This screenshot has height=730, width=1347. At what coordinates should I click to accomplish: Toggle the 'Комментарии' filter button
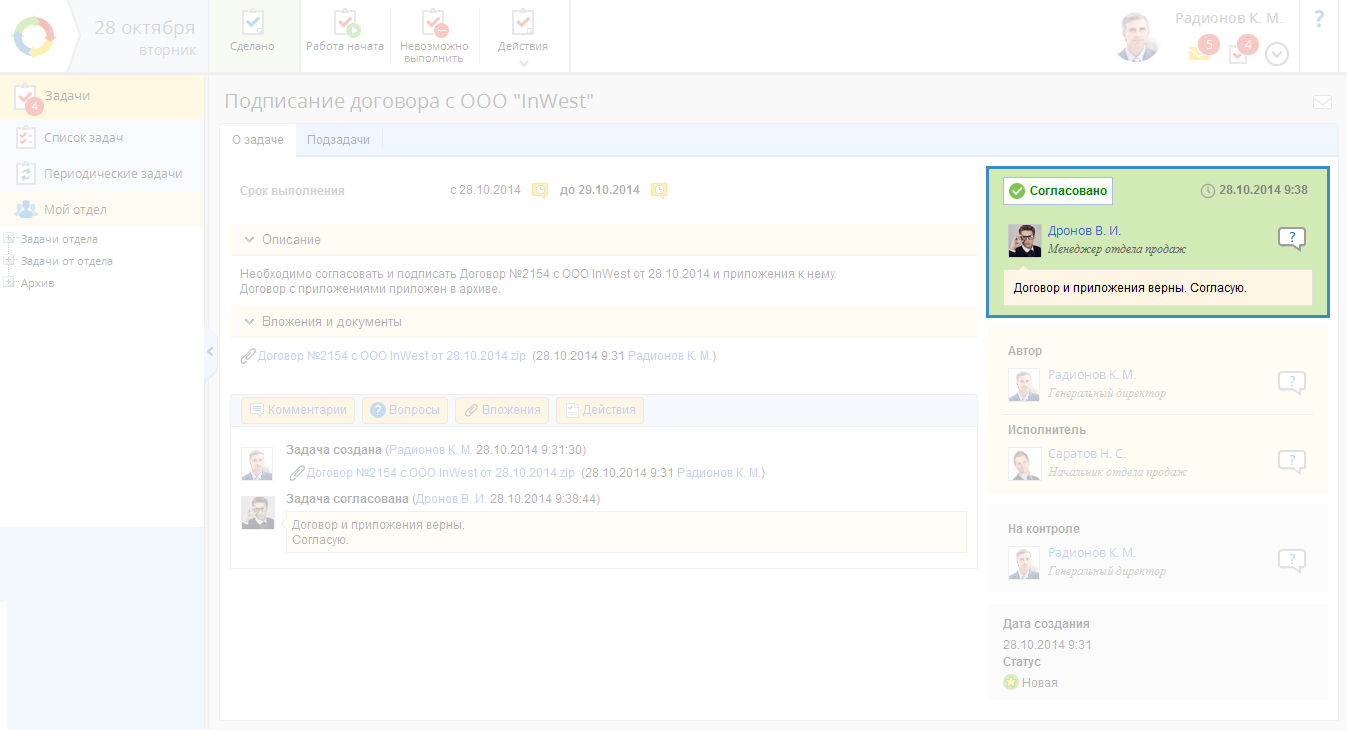[298, 410]
